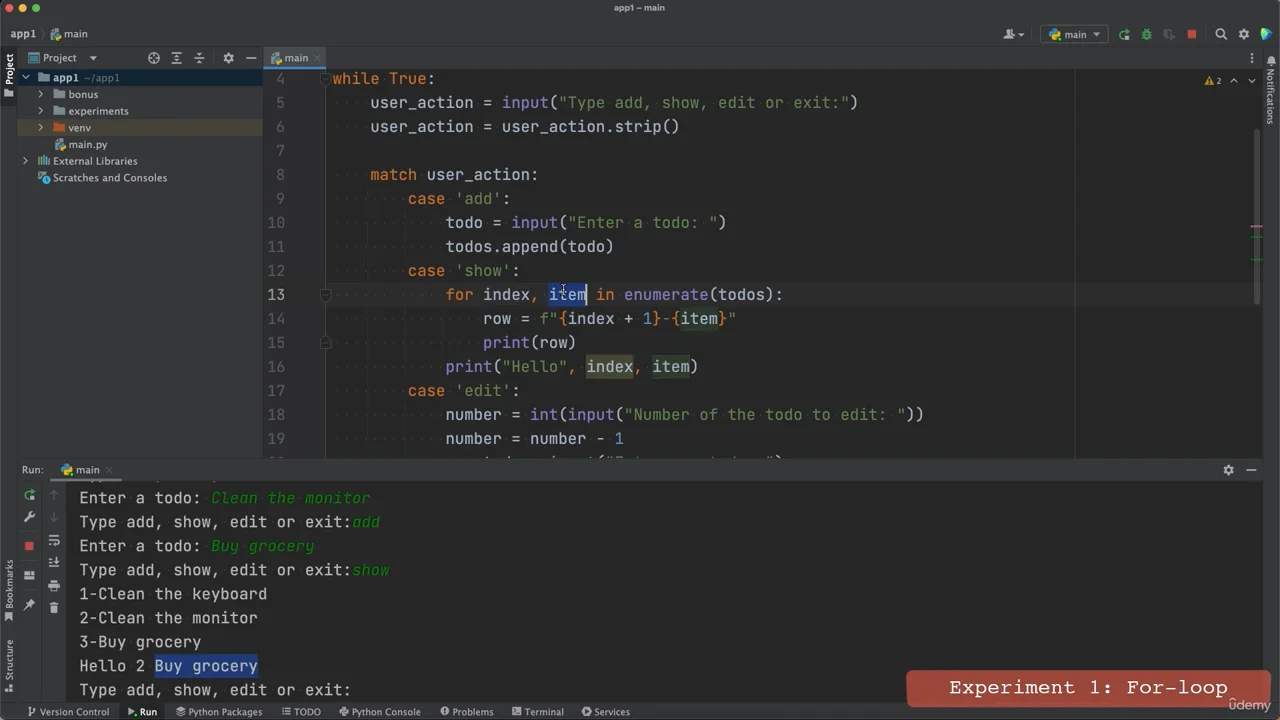Open the Python Packages tab
Screen dimensions: 1280x720
[x=218, y=712]
